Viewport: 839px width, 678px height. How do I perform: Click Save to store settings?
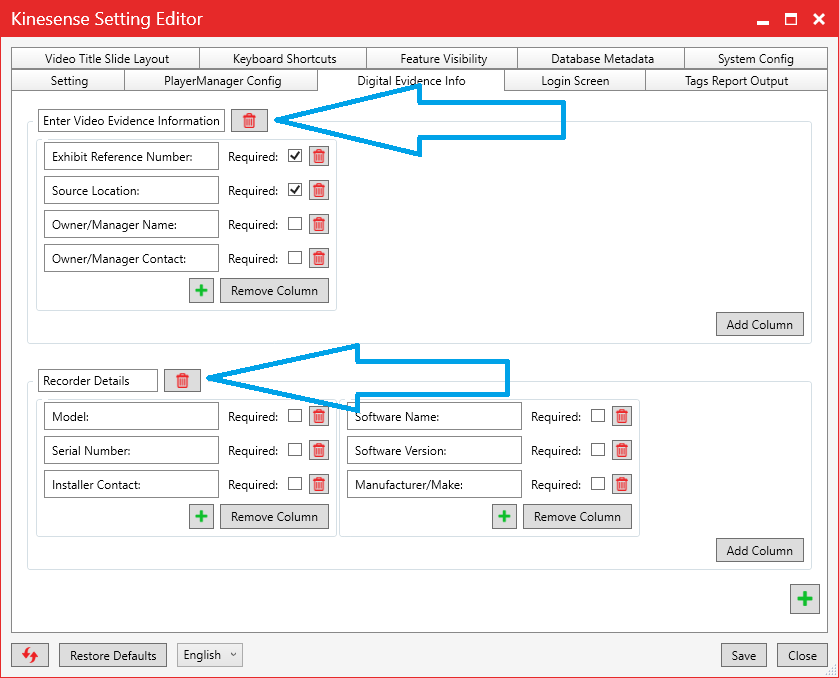pos(743,656)
